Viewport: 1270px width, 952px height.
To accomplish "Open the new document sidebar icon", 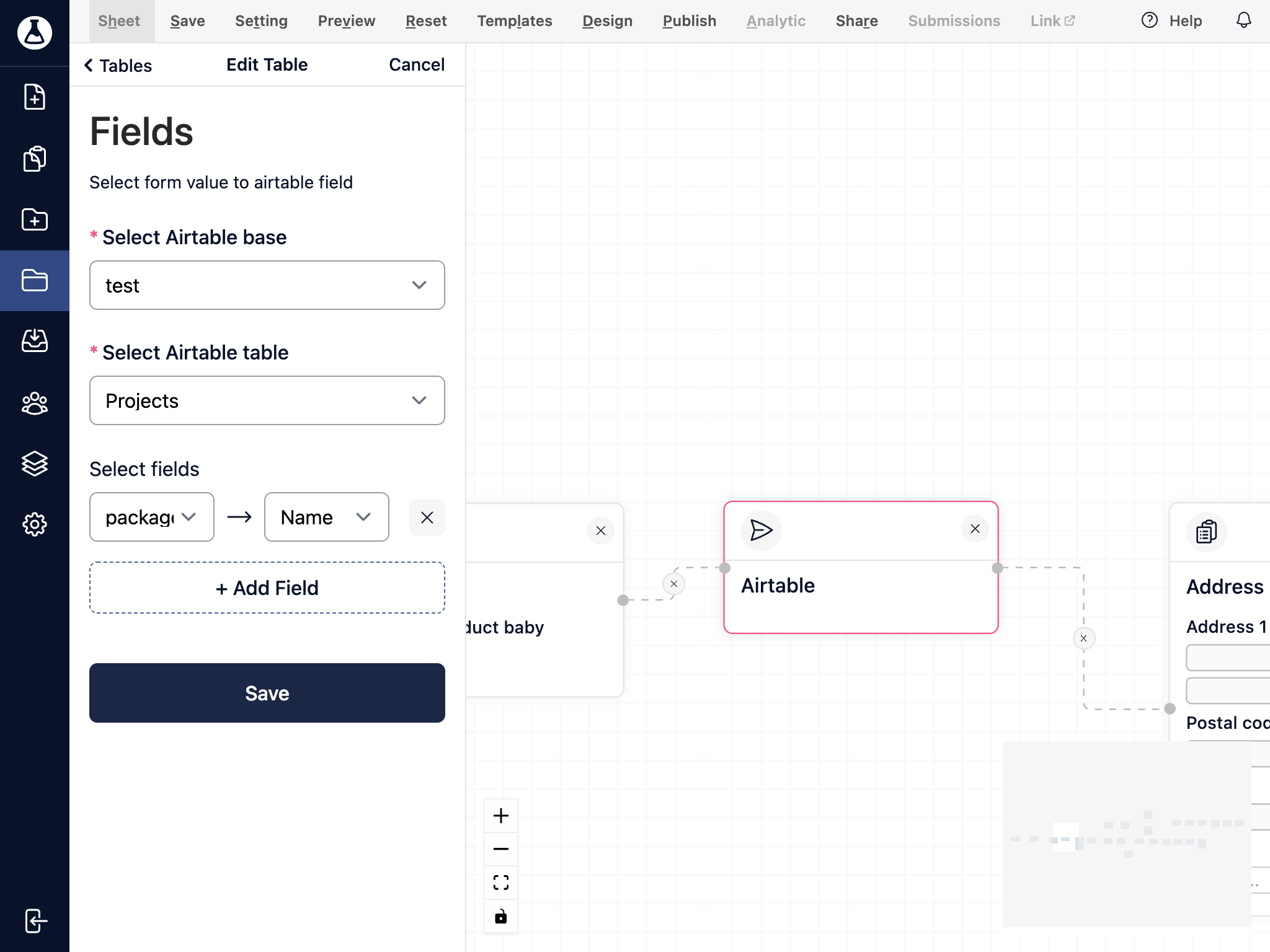I will coord(35,97).
